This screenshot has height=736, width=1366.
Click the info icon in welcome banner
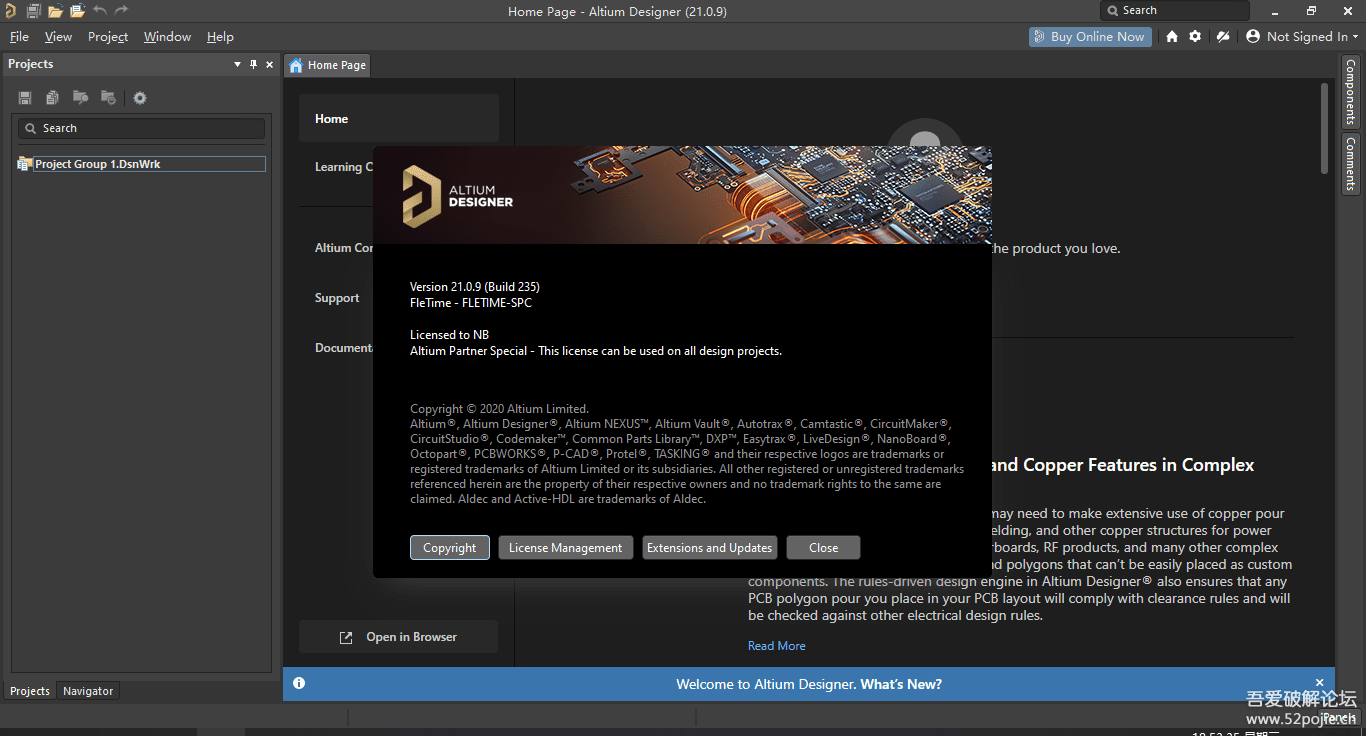(299, 684)
